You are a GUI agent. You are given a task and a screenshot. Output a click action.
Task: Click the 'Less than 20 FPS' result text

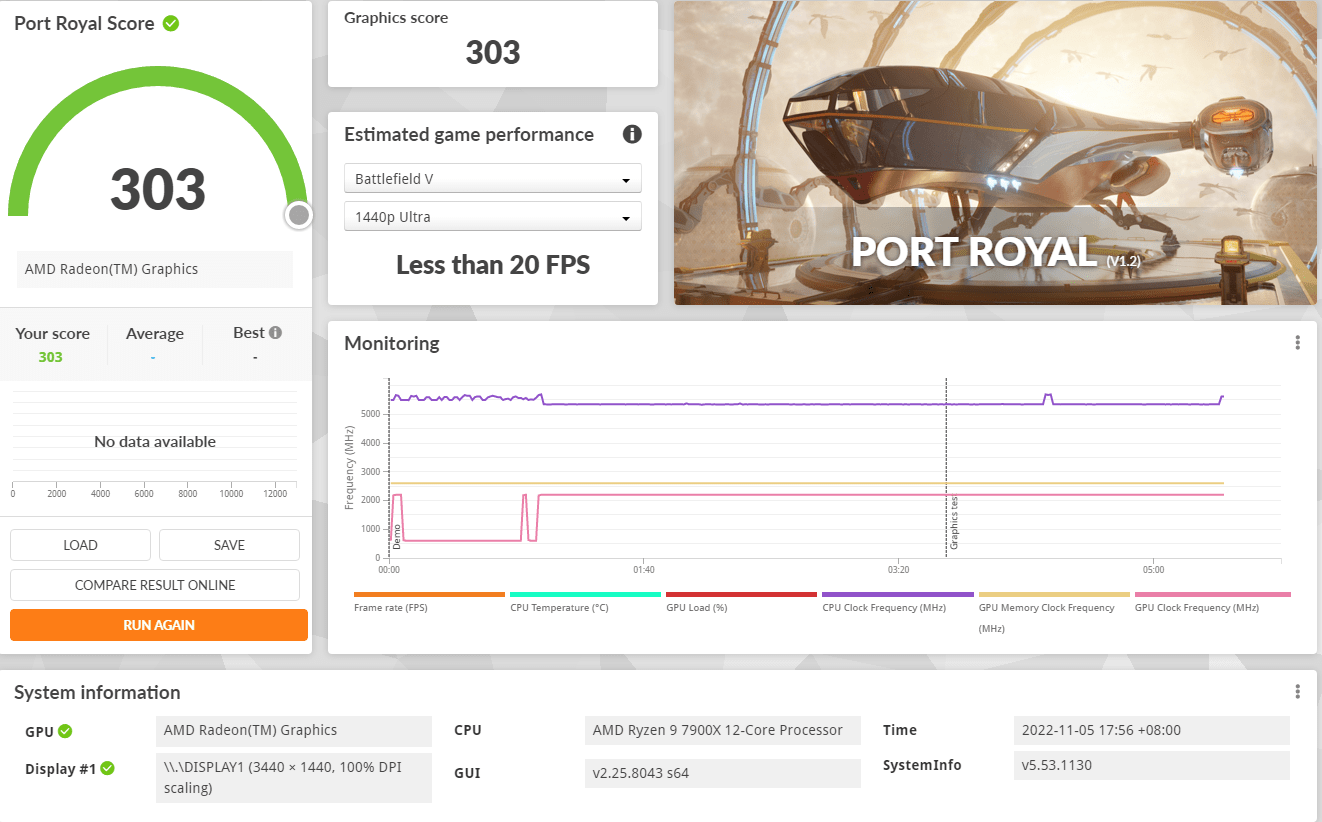tap(493, 265)
